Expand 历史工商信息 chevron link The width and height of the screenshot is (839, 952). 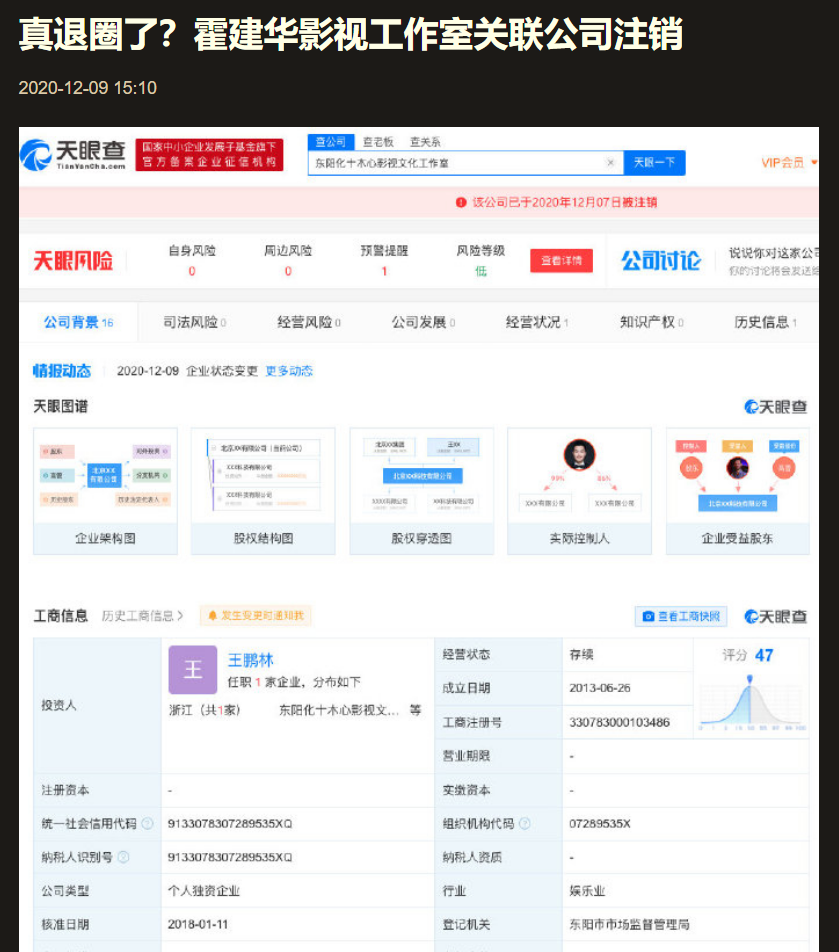click(143, 616)
